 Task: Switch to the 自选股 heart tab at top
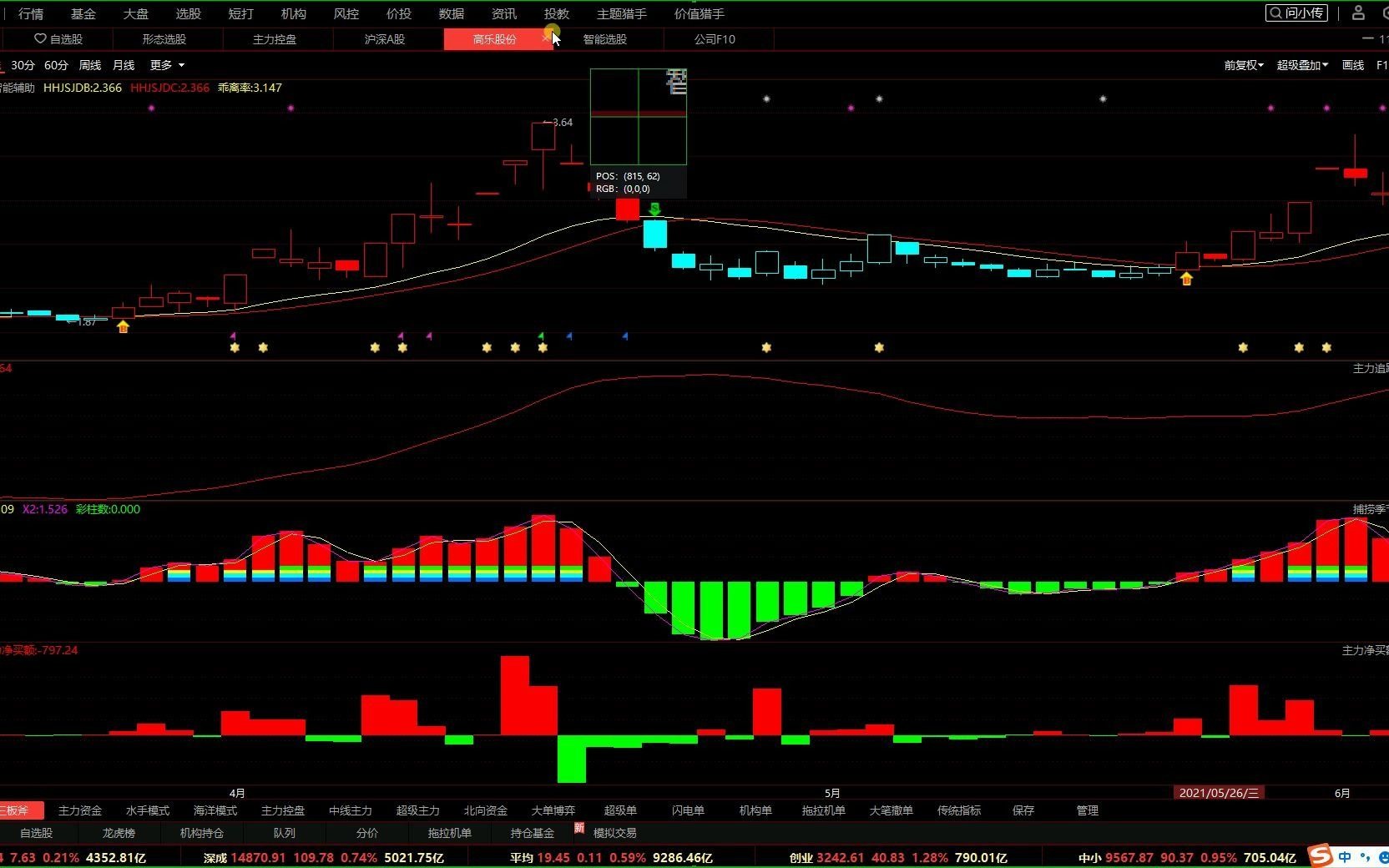pos(58,39)
